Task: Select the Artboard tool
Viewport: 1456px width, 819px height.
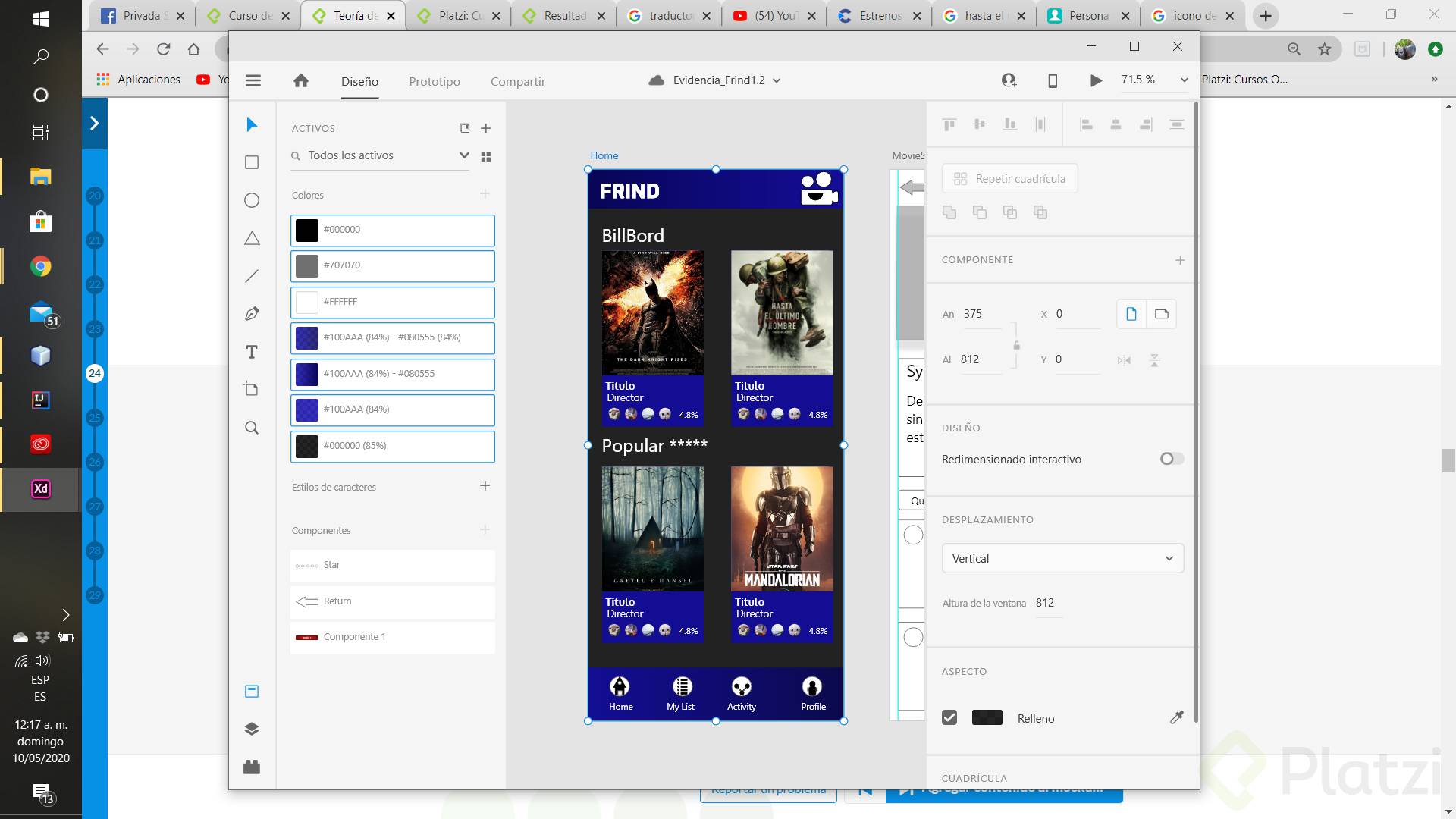Action: tap(252, 389)
